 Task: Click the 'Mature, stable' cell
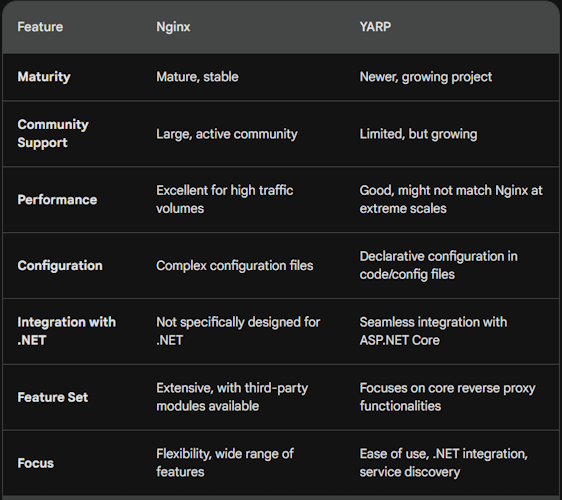(197, 77)
